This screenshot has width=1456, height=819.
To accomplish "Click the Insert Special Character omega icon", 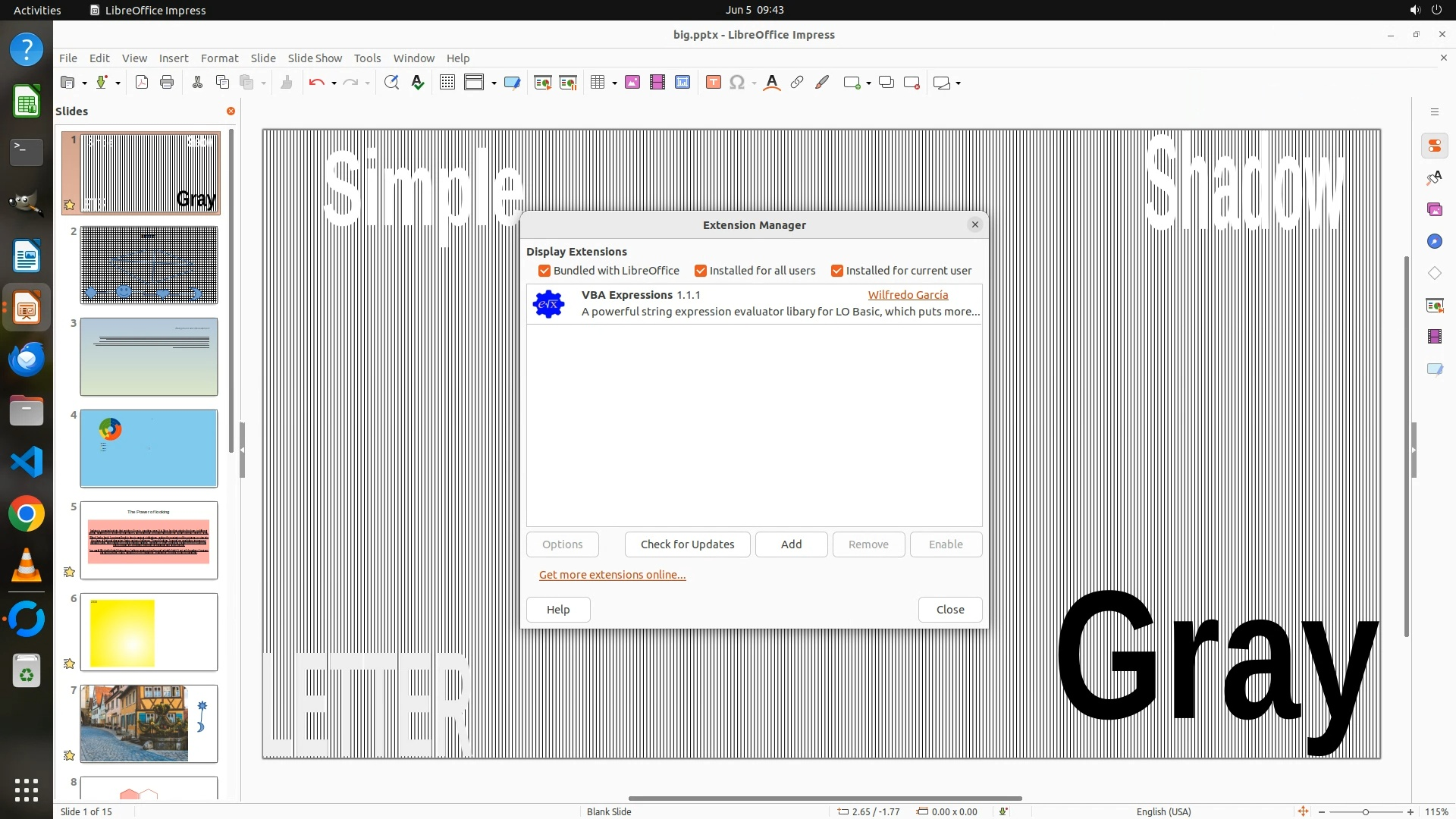I will click(736, 83).
